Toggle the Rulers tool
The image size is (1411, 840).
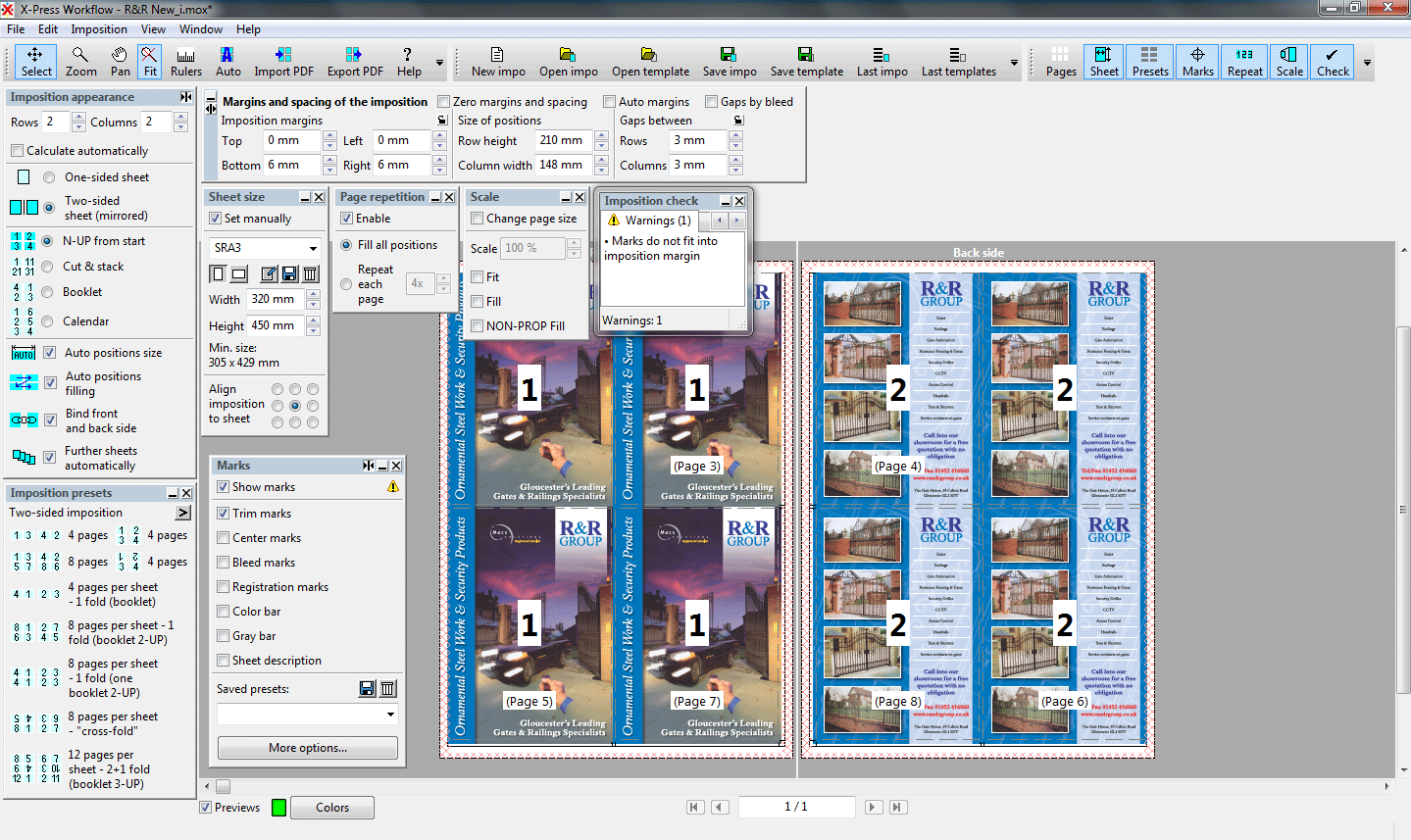pyautogui.click(x=185, y=62)
